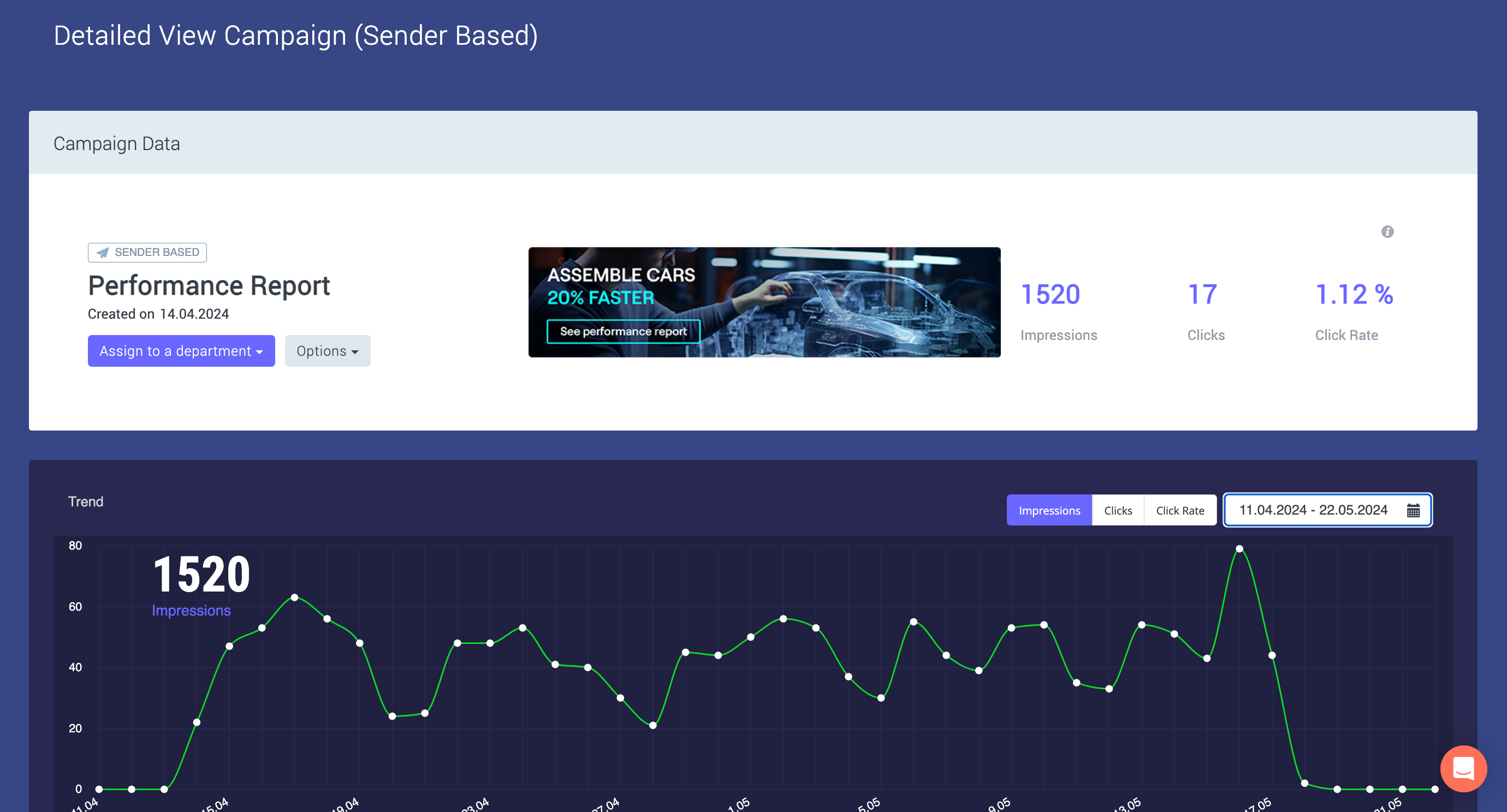Click the 1.12 % Click Rate statistic

1354,294
